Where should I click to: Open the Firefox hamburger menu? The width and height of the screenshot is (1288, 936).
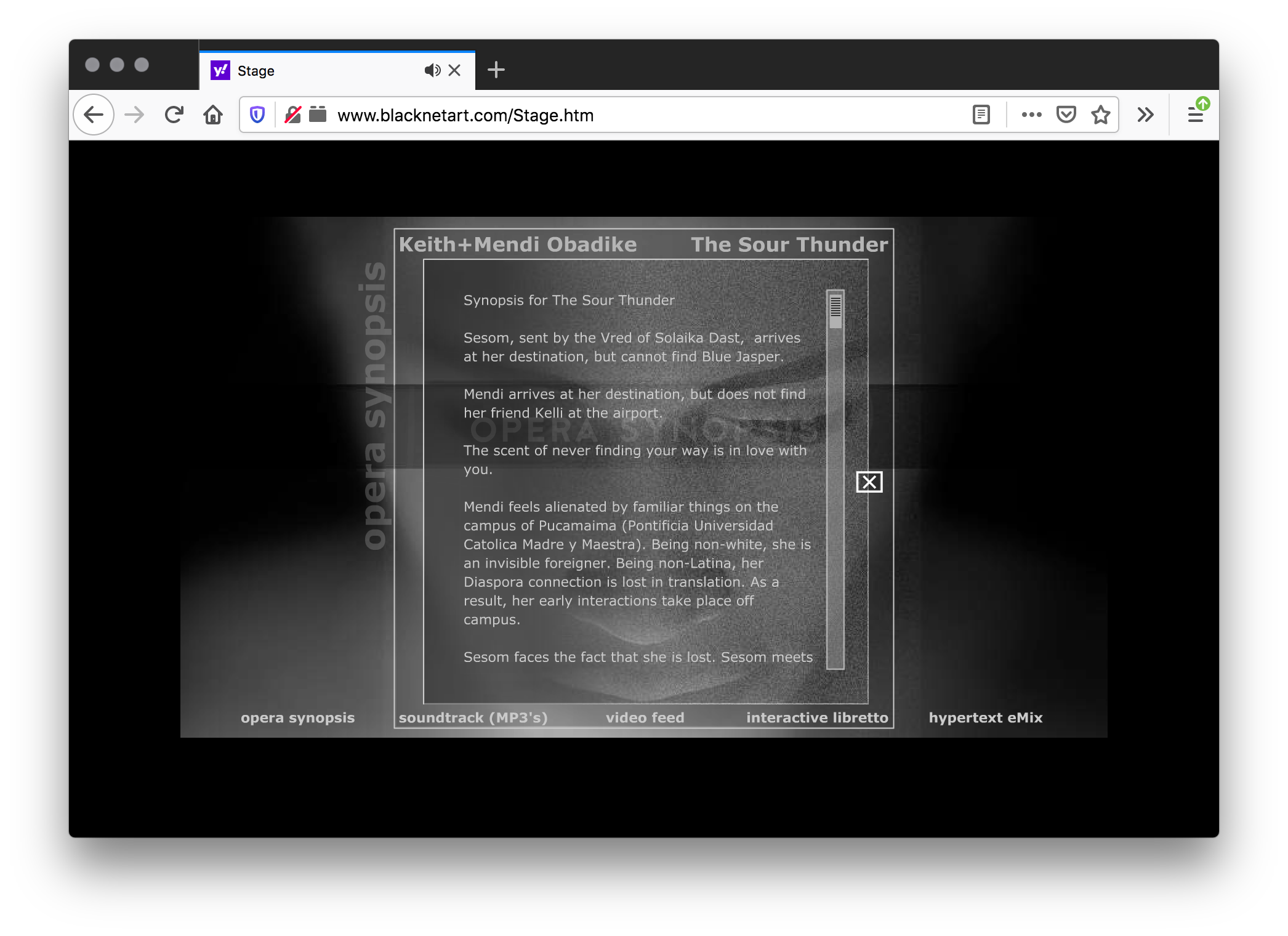click(x=1196, y=115)
